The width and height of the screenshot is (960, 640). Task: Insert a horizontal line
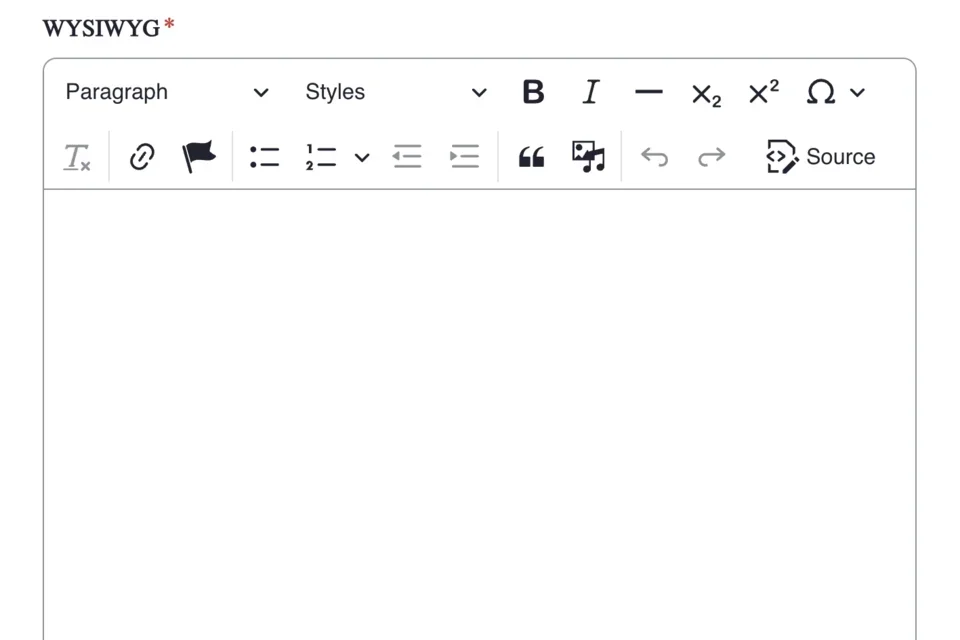tap(648, 92)
